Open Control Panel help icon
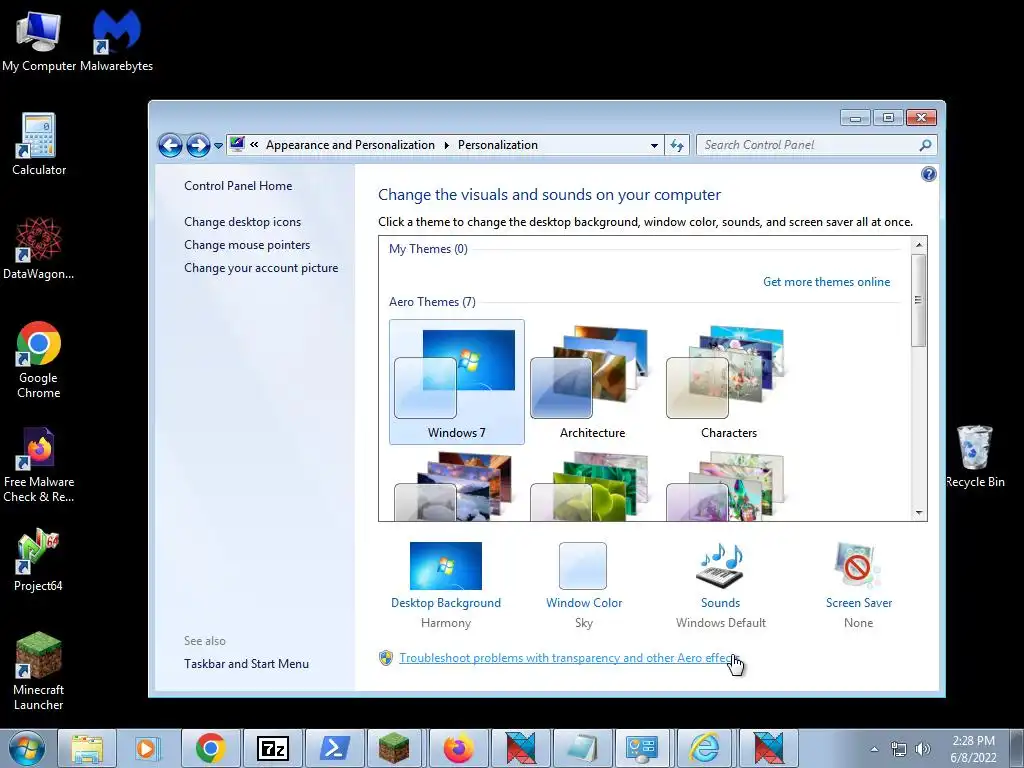The image size is (1024, 768). point(928,174)
